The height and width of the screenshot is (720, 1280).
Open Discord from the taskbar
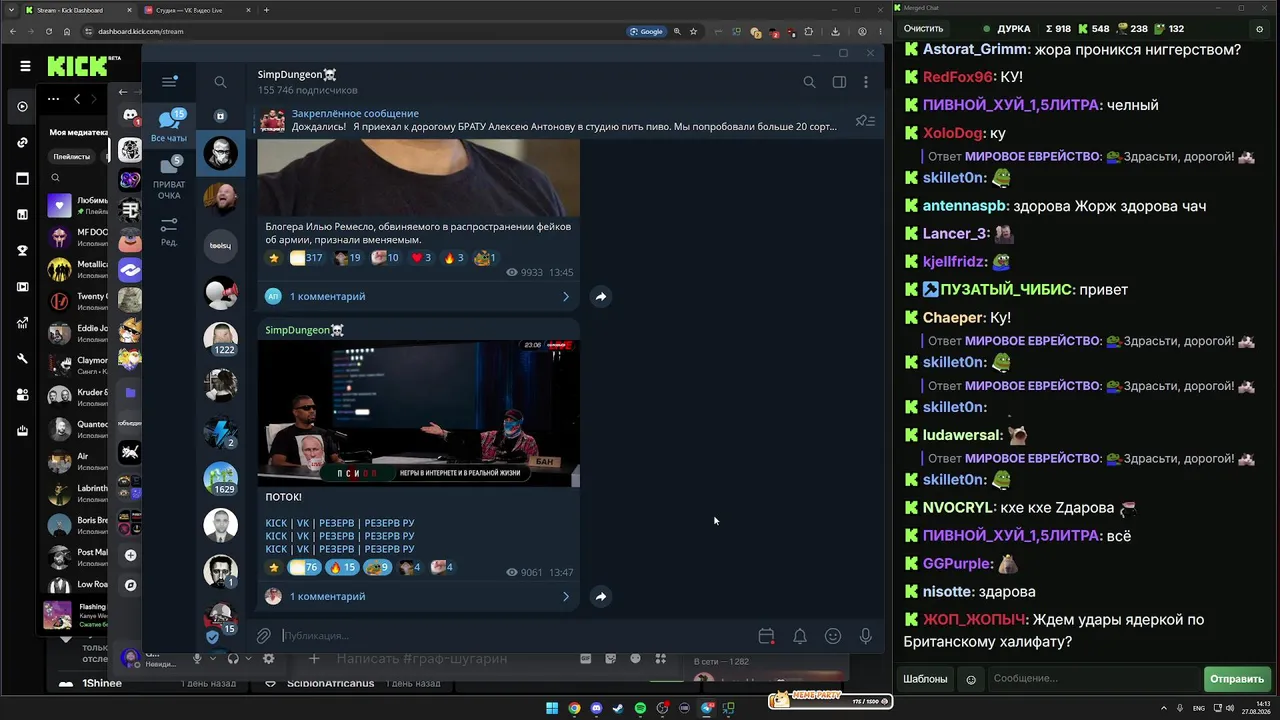click(x=596, y=709)
